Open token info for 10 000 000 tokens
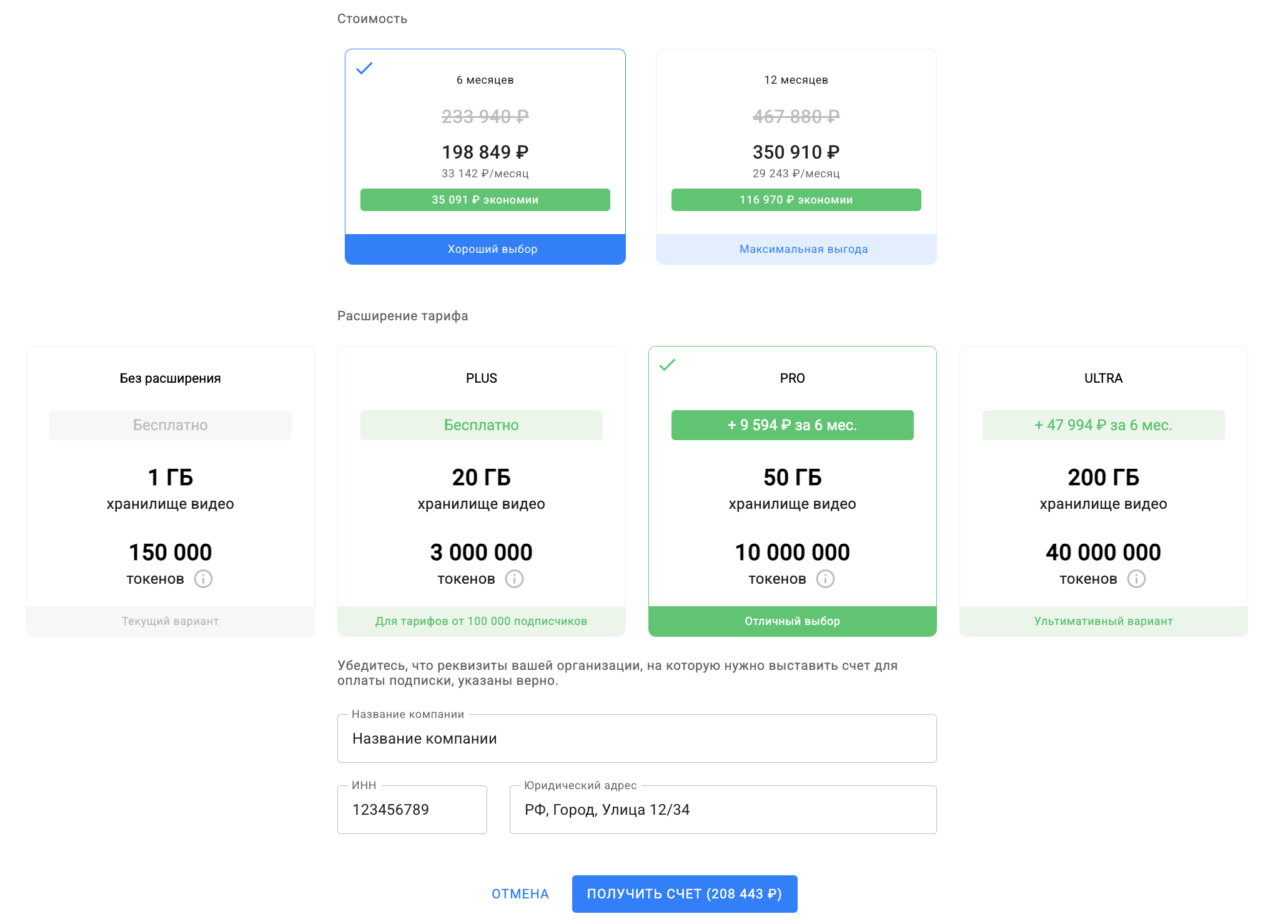 click(x=825, y=579)
